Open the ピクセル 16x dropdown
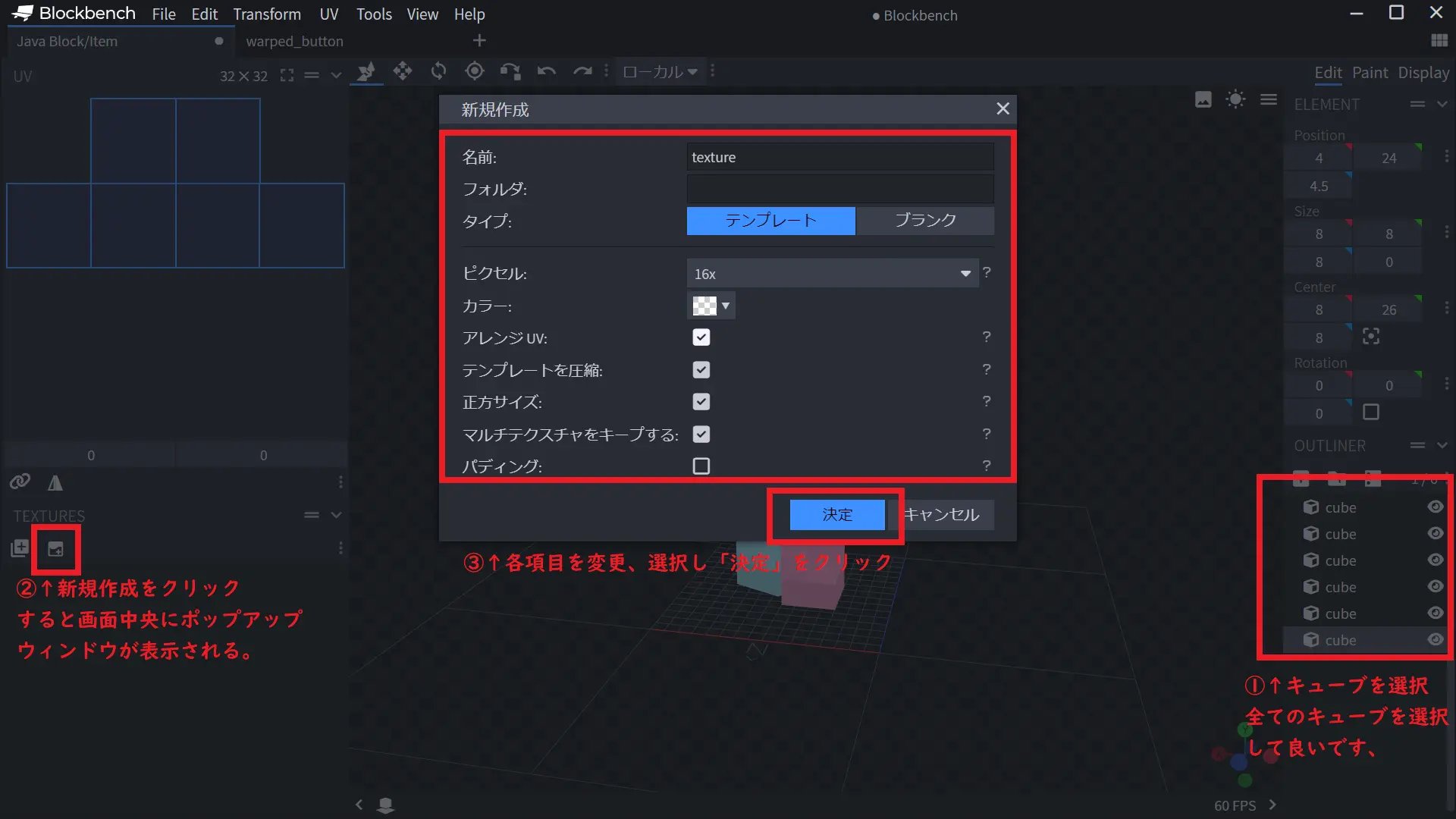 tap(832, 274)
